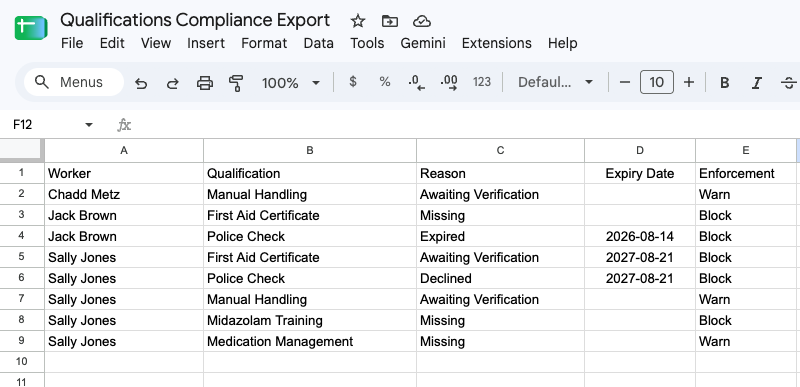The width and height of the screenshot is (800, 387).
Task: Toggle Italic formatting
Action: pos(757,83)
